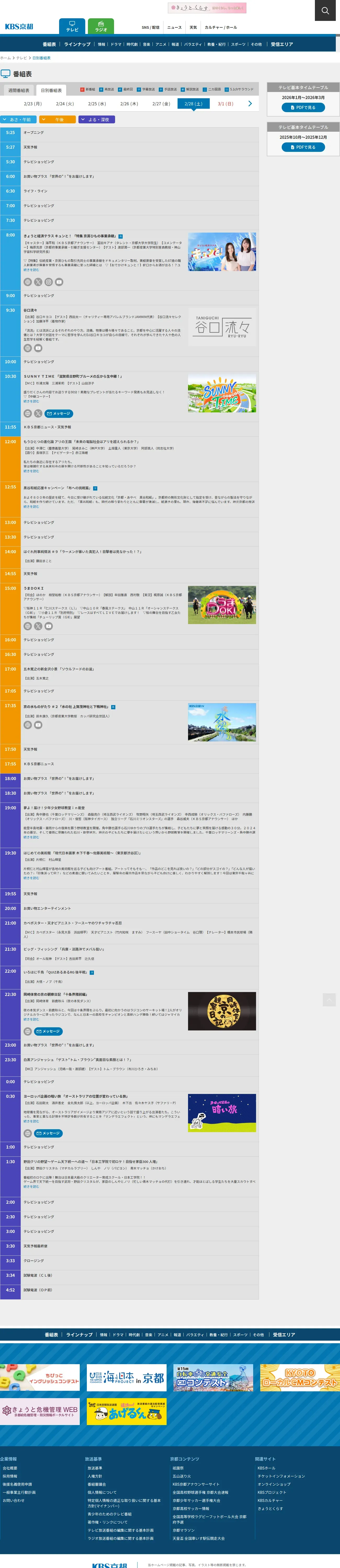Open ニュース in the header menu
Viewport: 340px width, 1568px height.
point(174,27)
